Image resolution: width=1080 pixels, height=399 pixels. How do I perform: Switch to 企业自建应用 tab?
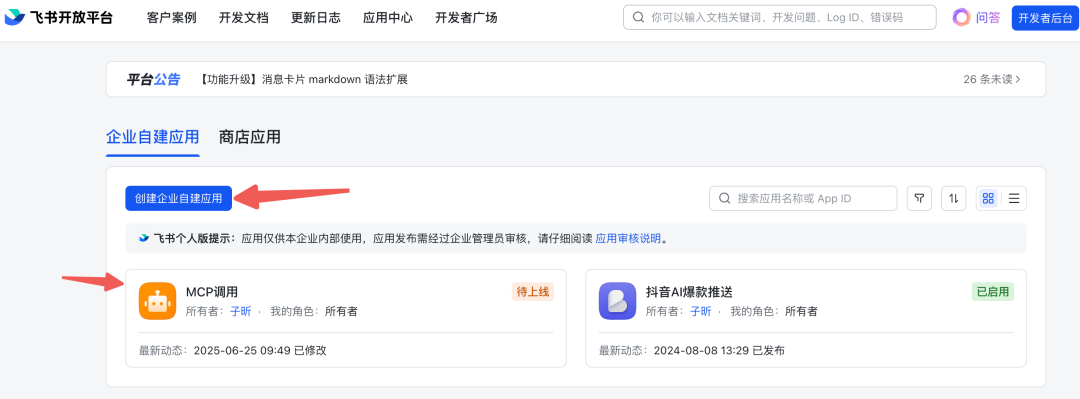point(152,136)
